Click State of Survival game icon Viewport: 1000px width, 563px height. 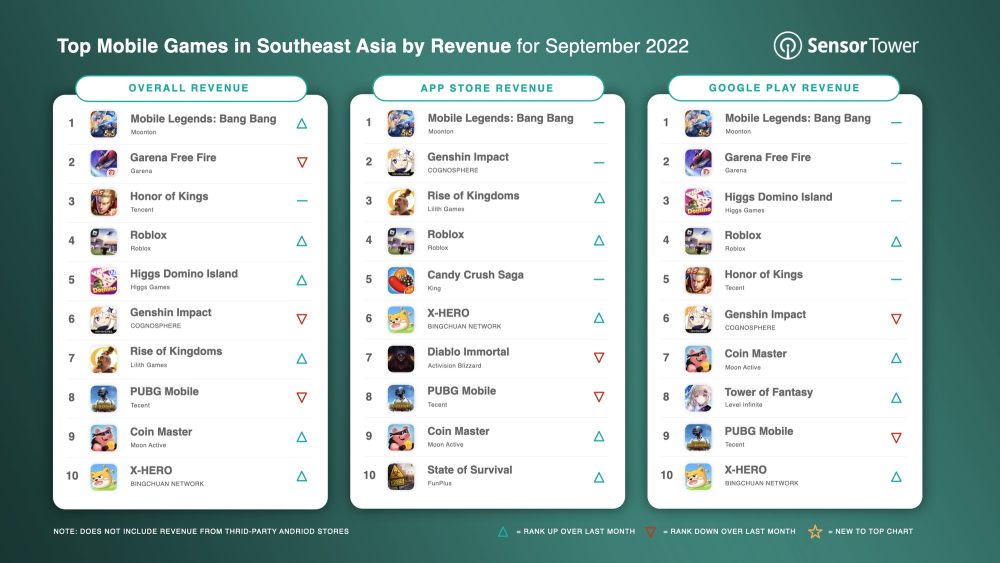[x=401, y=476]
